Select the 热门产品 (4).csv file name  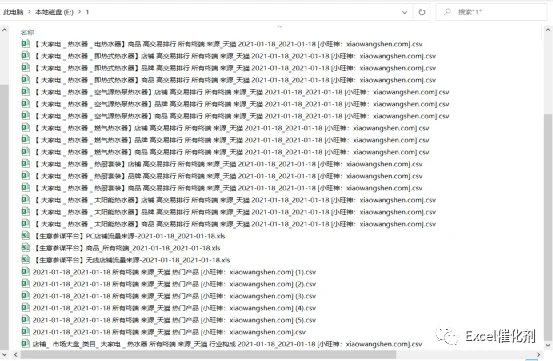[175, 308]
